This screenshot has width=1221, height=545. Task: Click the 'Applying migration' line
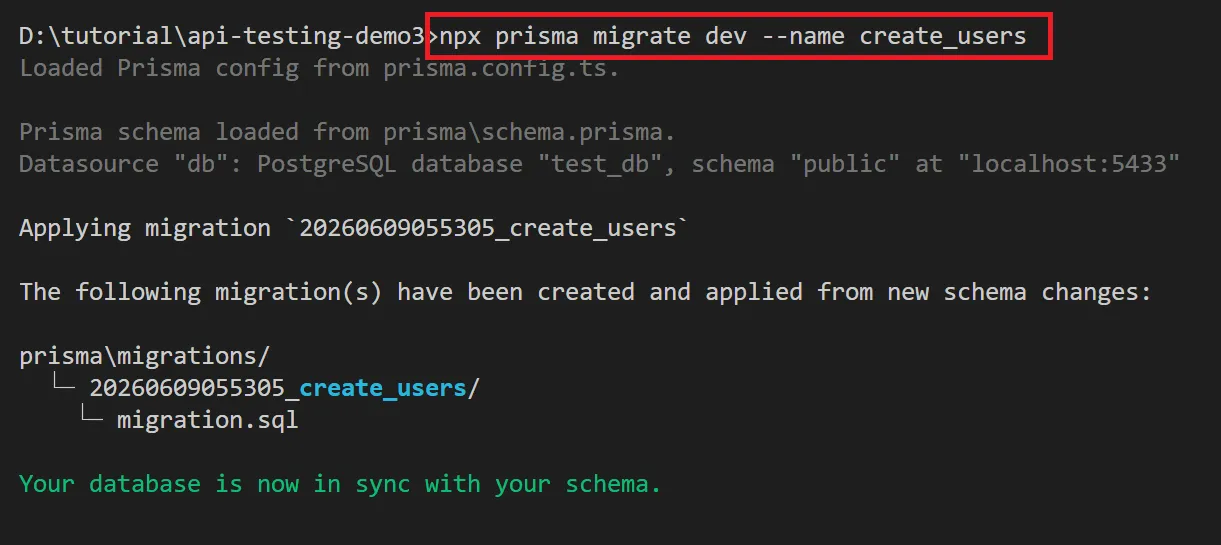(x=354, y=228)
